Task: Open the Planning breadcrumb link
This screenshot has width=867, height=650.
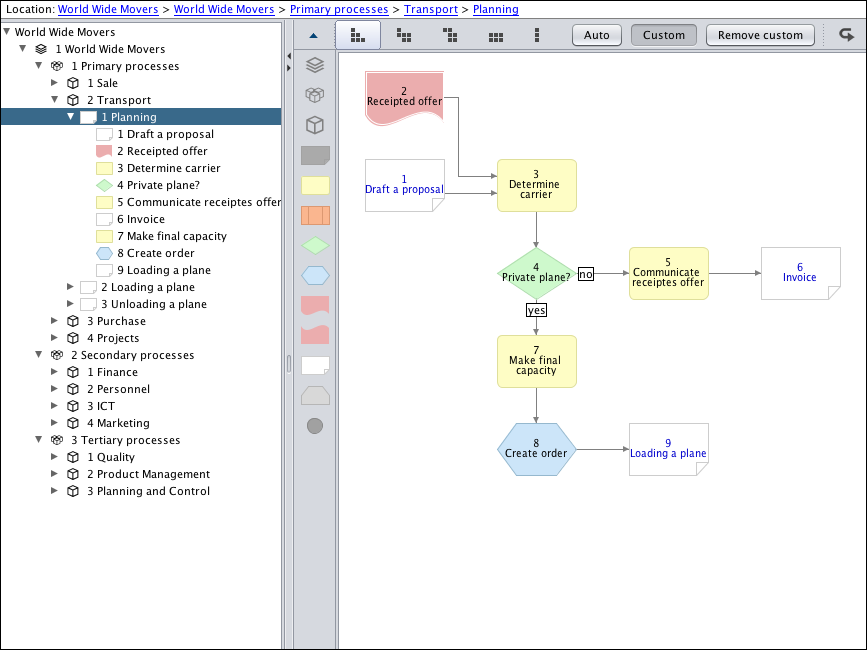Action: 495,9
